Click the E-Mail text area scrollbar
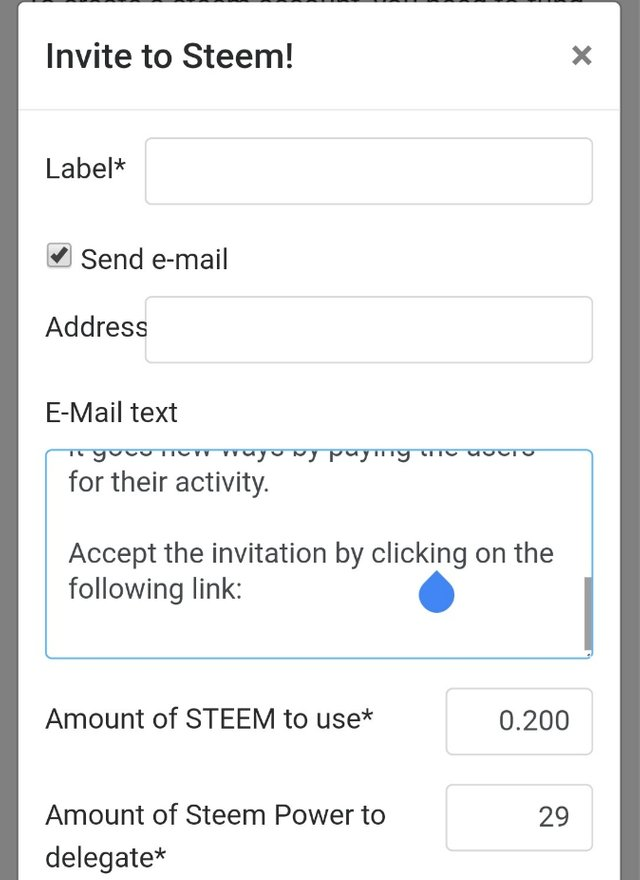The height and width of the screenshot is (880, 640). coord(587,610)
